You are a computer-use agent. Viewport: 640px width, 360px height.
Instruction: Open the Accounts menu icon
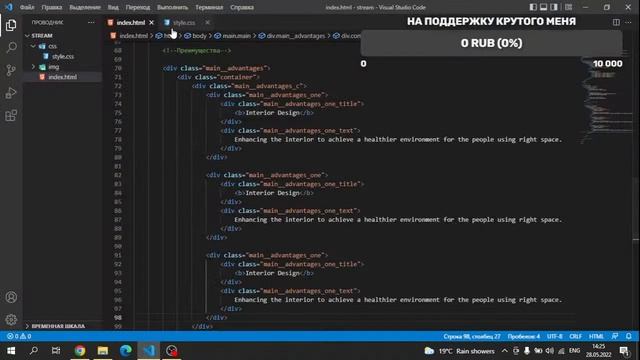[x=11, y=297]
